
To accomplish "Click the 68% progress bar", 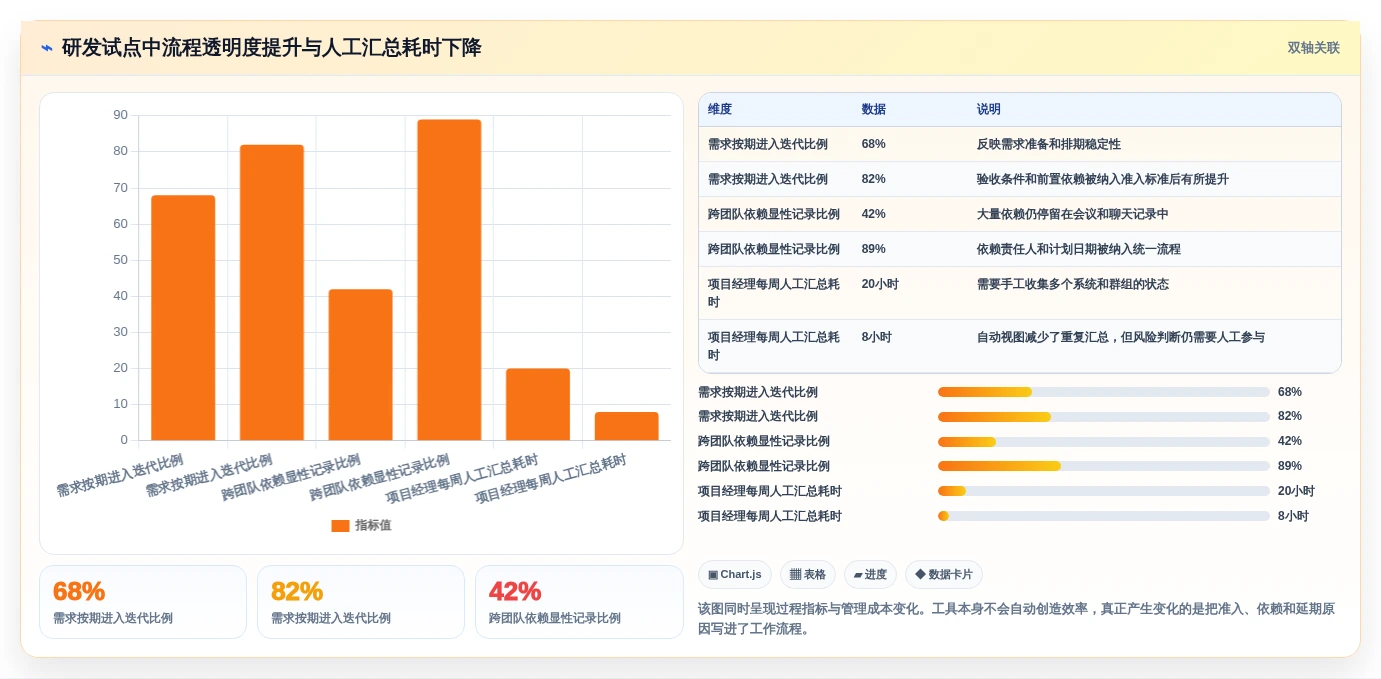I will 1104,392.
